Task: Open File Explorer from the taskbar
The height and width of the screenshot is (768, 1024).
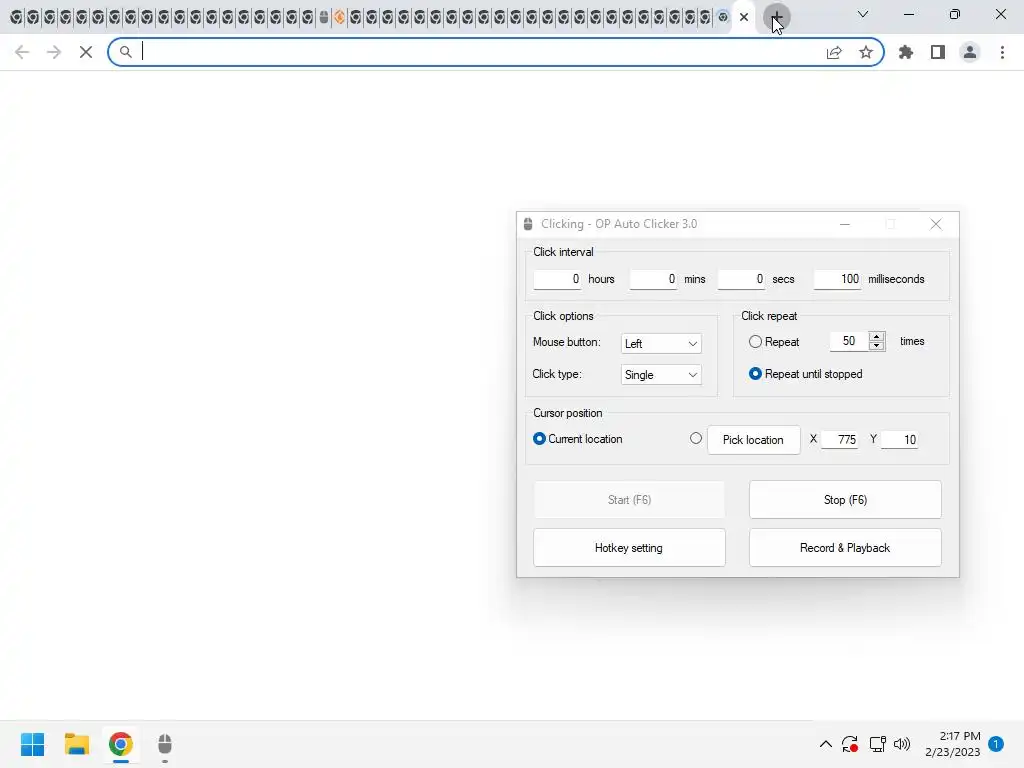Action: tap(76, 744)
